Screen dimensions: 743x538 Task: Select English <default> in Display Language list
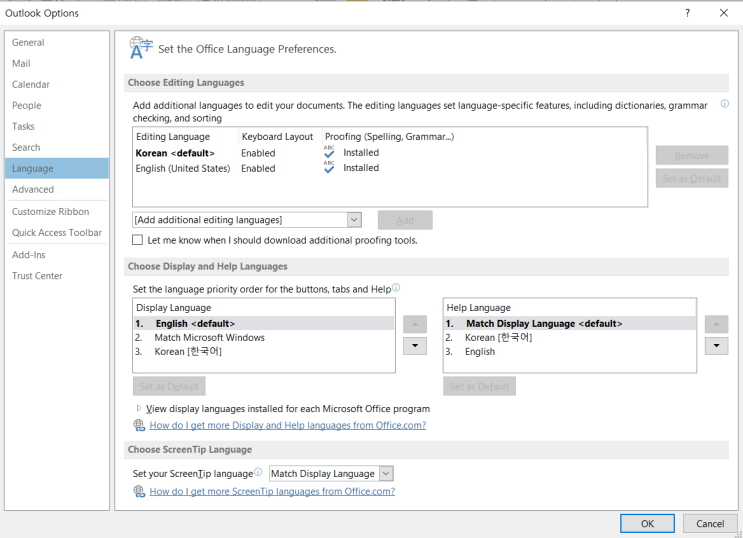264,323
